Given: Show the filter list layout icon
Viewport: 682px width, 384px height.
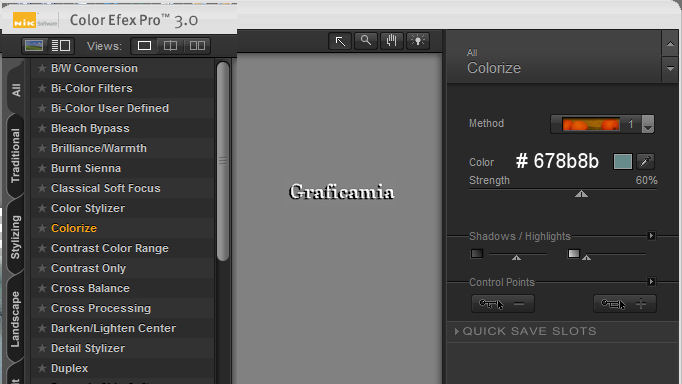Looking at the screenshot, I should (x=61, y=45).
